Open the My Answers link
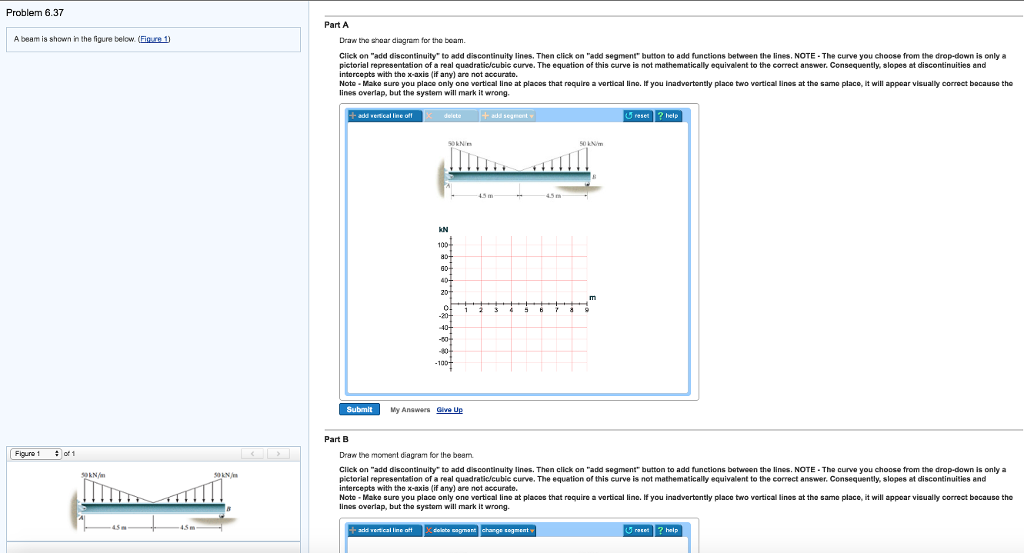The image size is (1024, 553). tap(410, 410)
